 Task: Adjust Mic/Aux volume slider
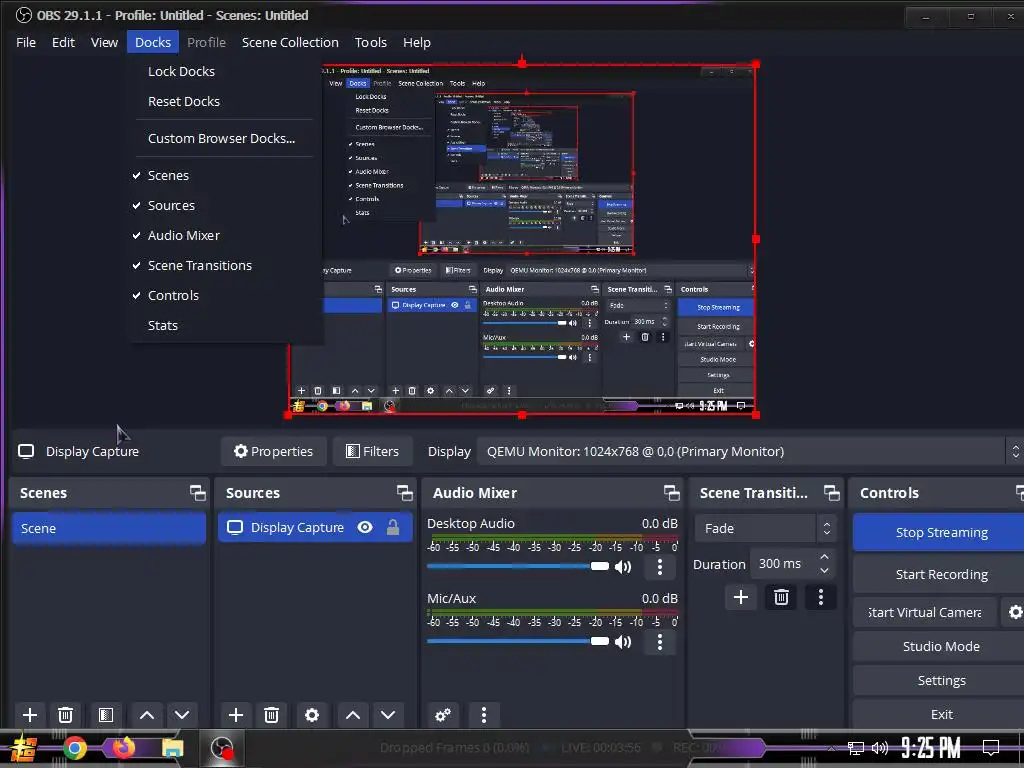[x=518, y=641]
